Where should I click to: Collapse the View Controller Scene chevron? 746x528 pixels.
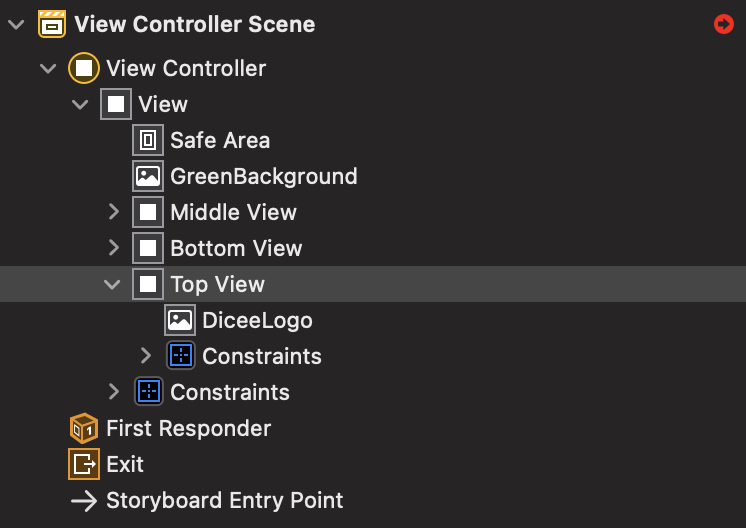[16, 24]
